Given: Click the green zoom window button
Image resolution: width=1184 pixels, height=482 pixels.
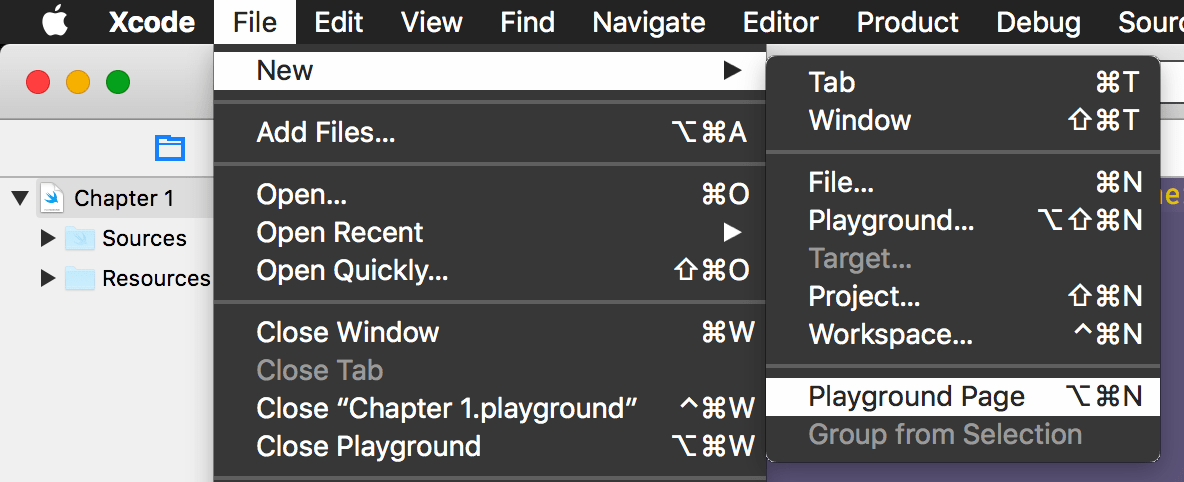Looking at the screenshot, I should click(118, 82).
